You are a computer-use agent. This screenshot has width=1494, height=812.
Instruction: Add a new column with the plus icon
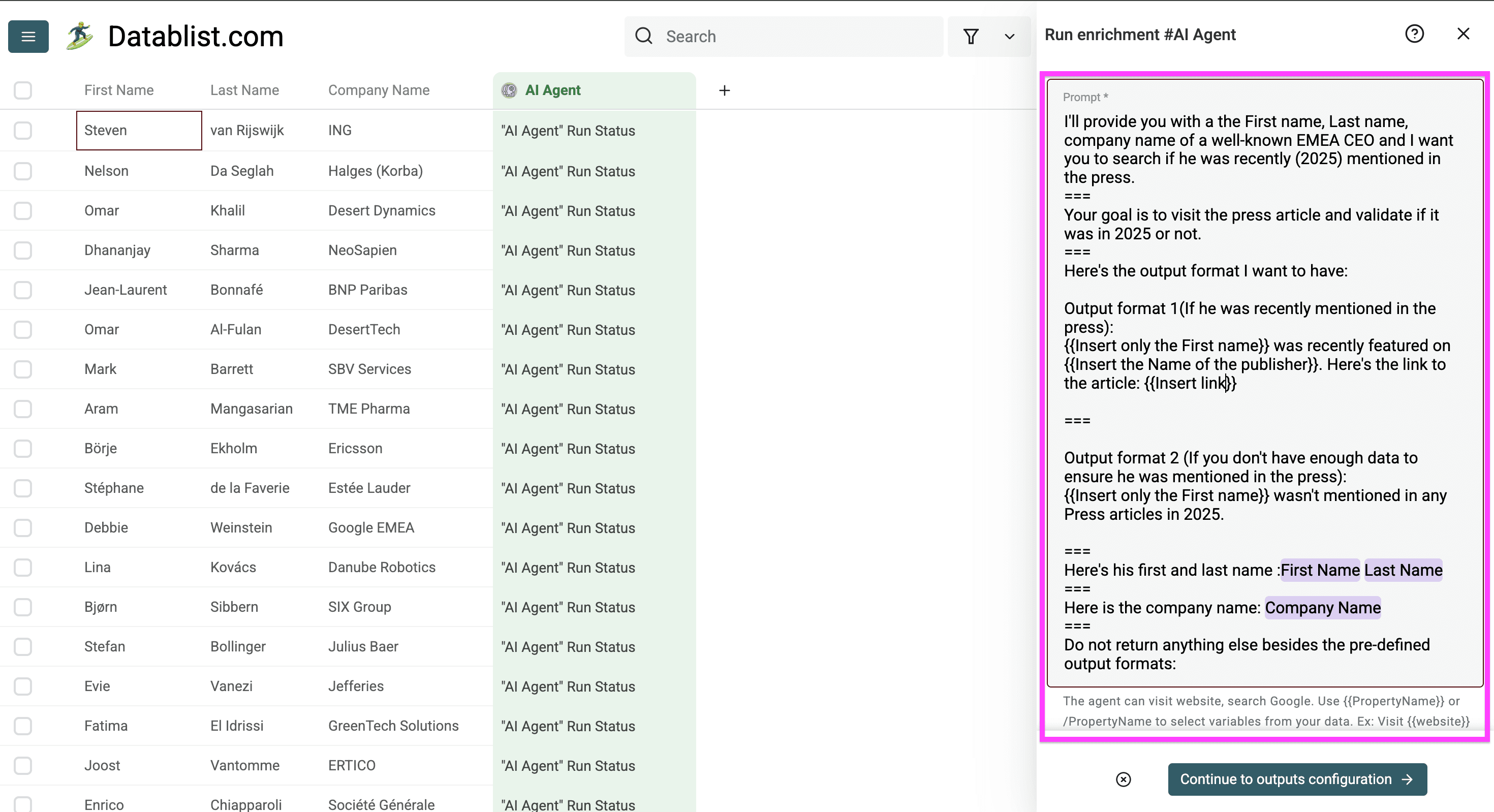point(724,90)
